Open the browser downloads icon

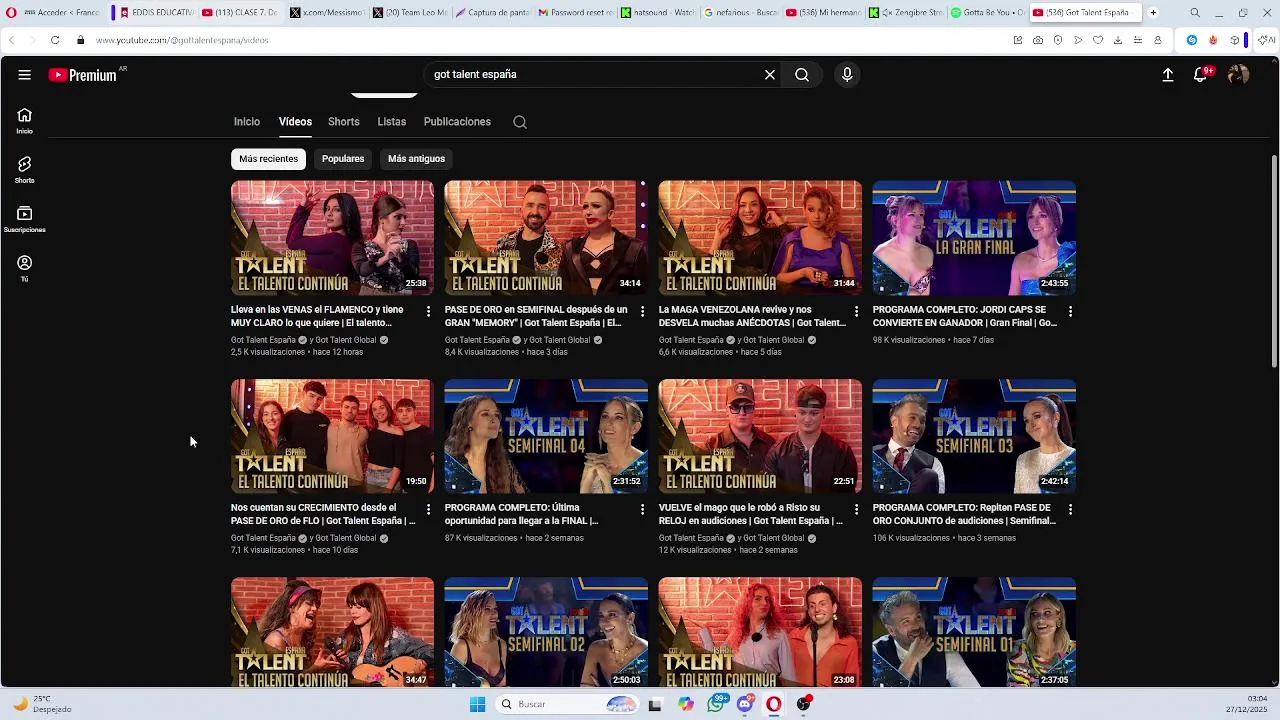click(1118, 40)
